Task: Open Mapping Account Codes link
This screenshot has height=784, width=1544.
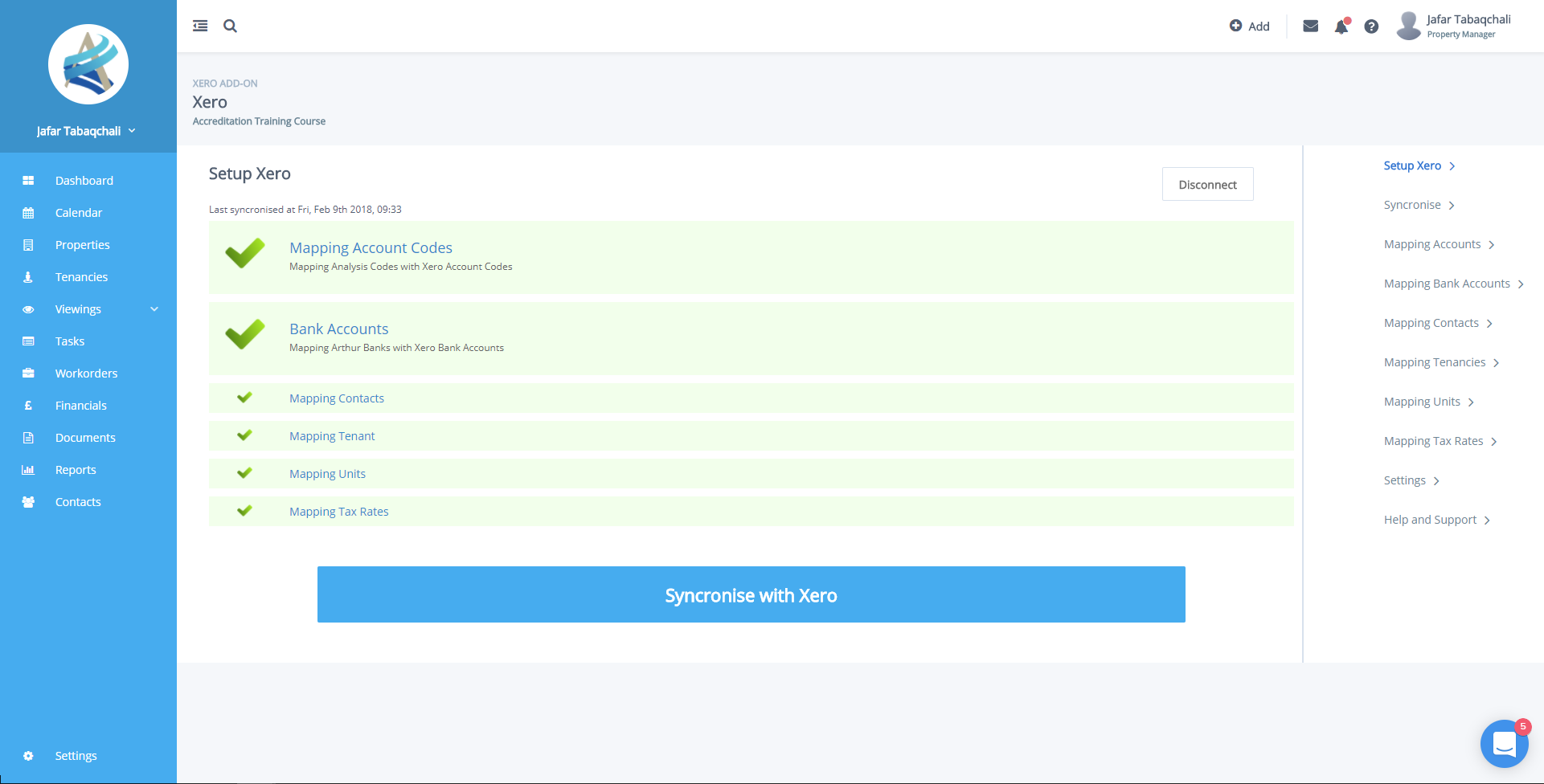Action: coord(371,248)
